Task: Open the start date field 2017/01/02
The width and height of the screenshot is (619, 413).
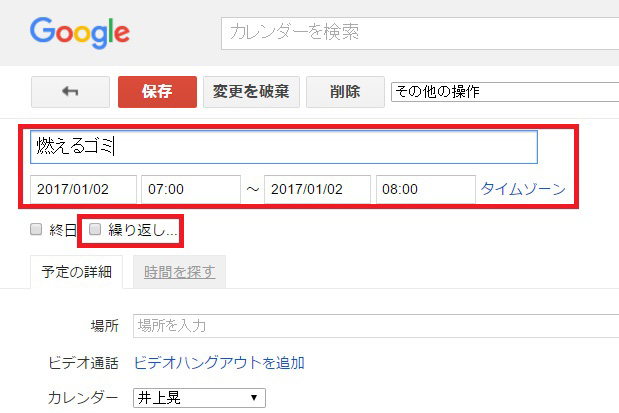Action: tap(83, 189)
